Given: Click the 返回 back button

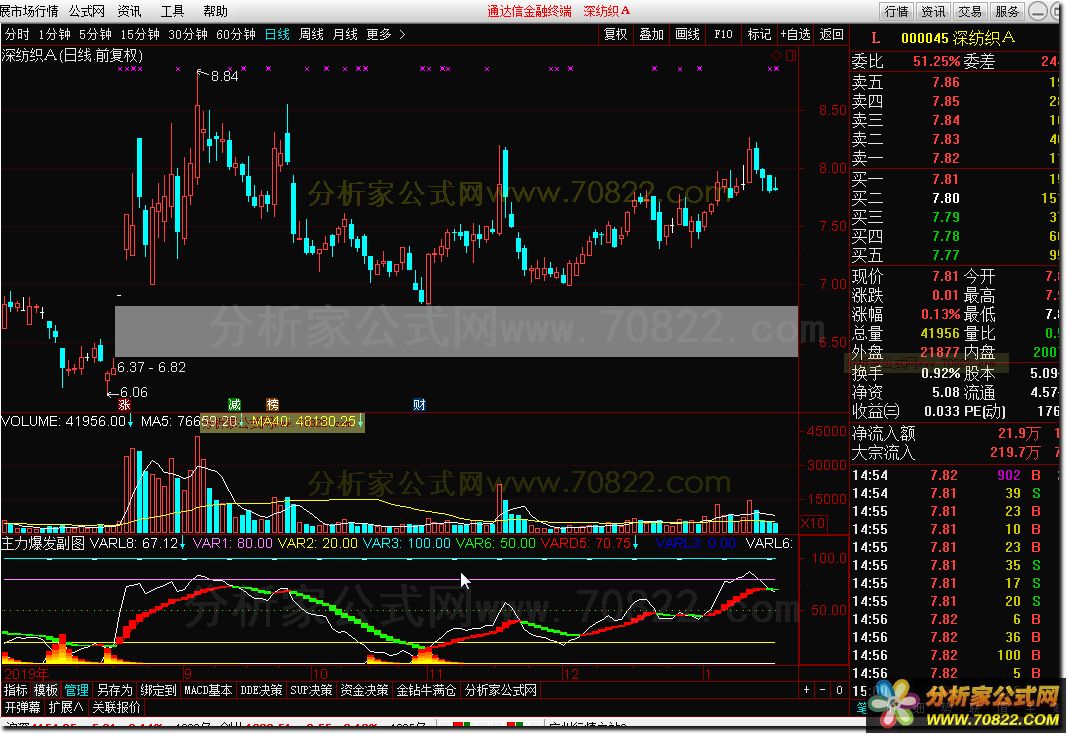Looking at the screenshot, I should pyautogui.click(x=832, y=34).
